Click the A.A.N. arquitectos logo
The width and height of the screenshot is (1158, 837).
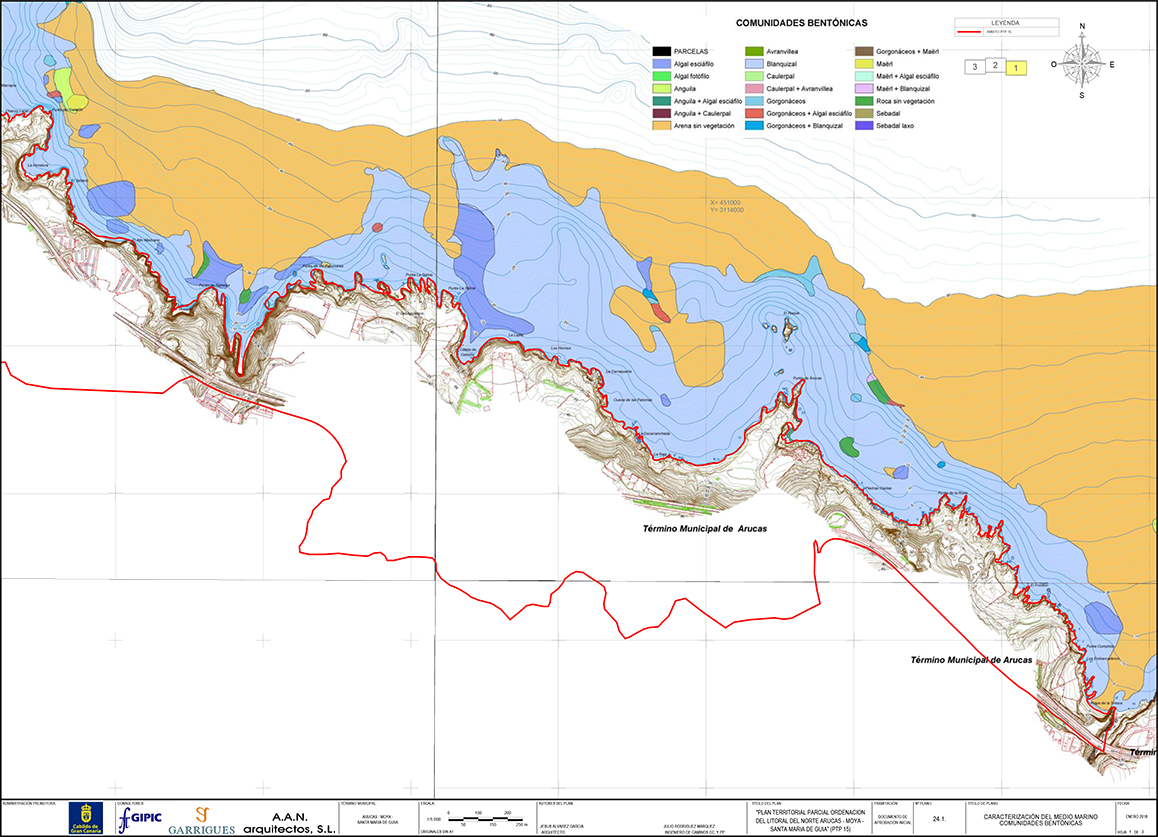pyautogui.click(x=290, y=823)
